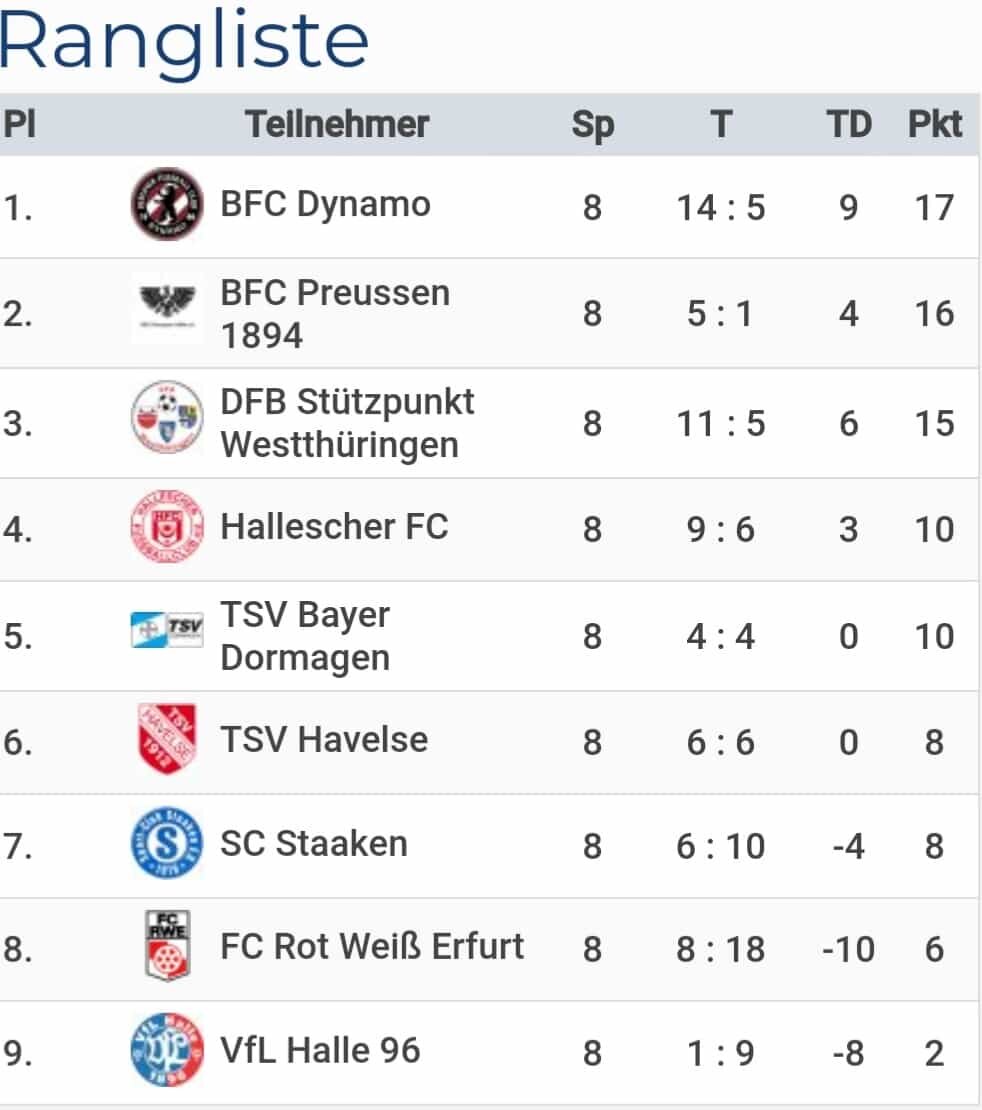
Task: Click the SC Staaken team name
Action: pyautogui.click(x=314, y=844)
